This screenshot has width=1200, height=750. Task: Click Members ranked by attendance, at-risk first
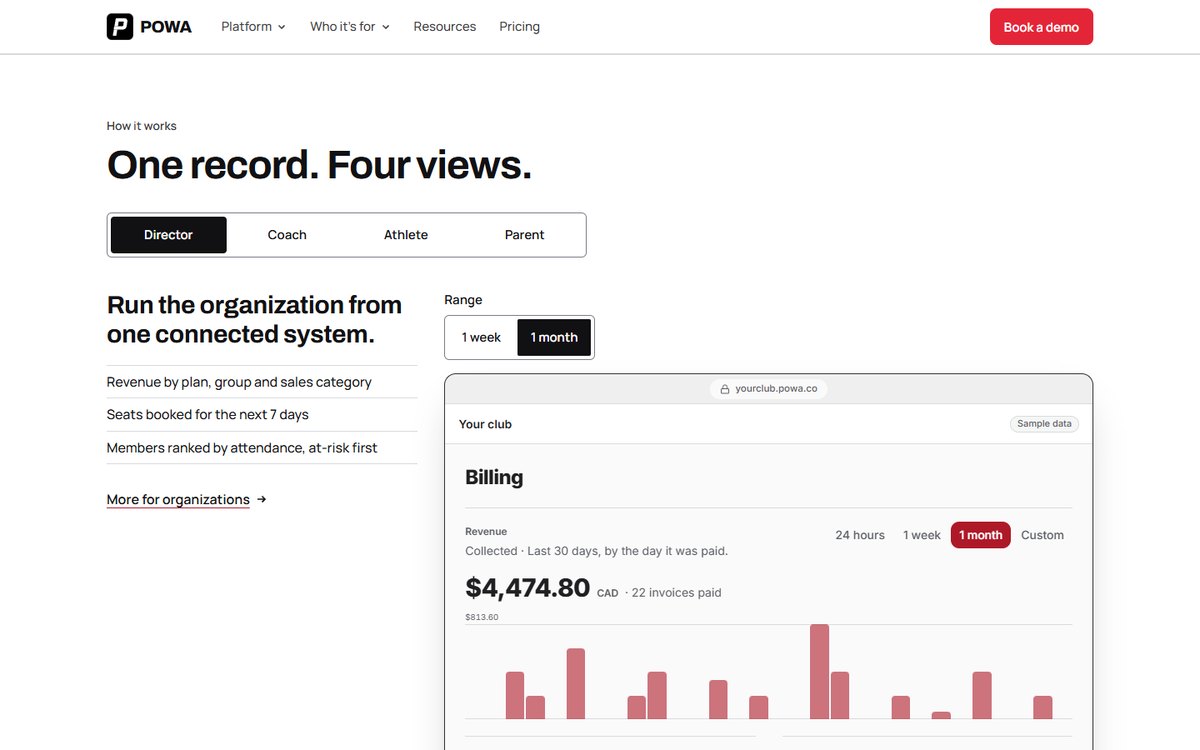point(242,448)
